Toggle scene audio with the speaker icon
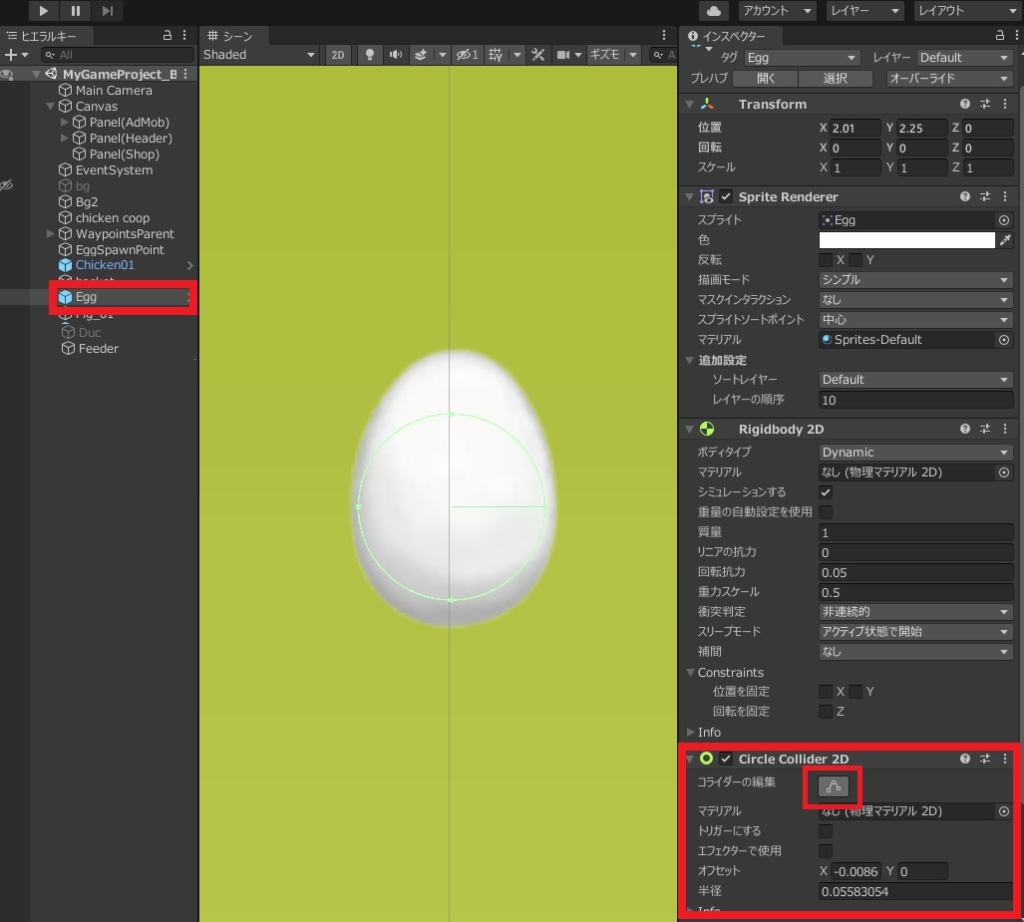Viewport: 1024px width, 922px height. tap(395, 55)
